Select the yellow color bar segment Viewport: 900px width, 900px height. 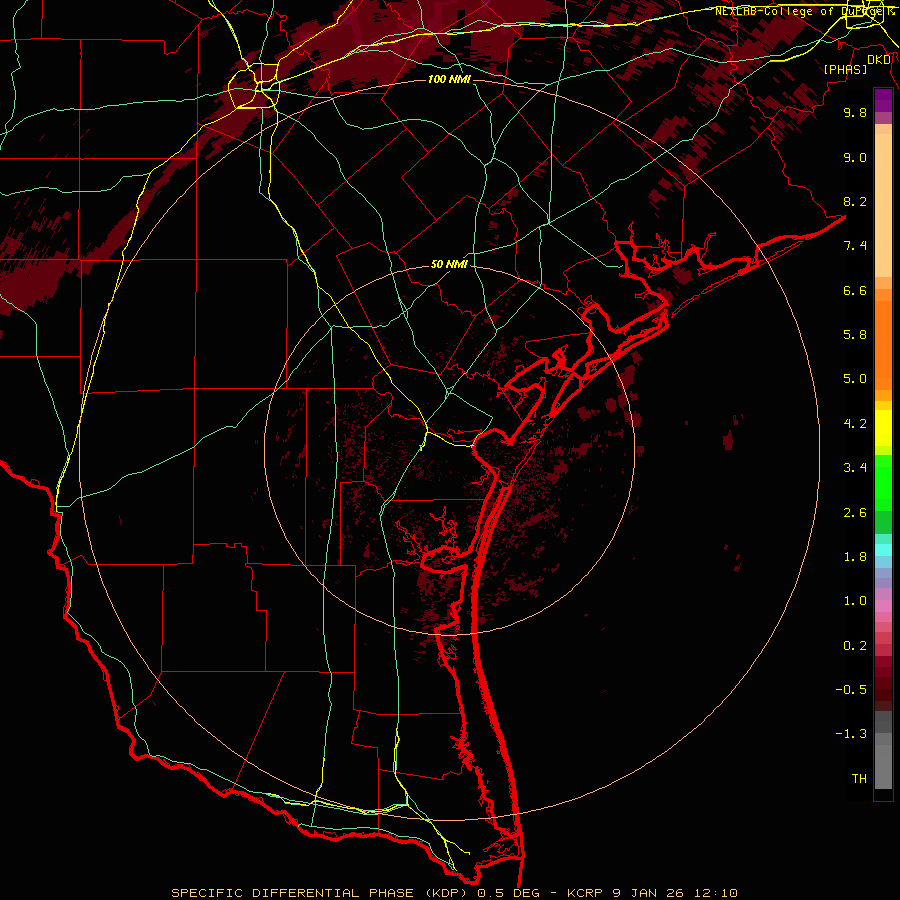pyautogui.click(x=883, y=428)
